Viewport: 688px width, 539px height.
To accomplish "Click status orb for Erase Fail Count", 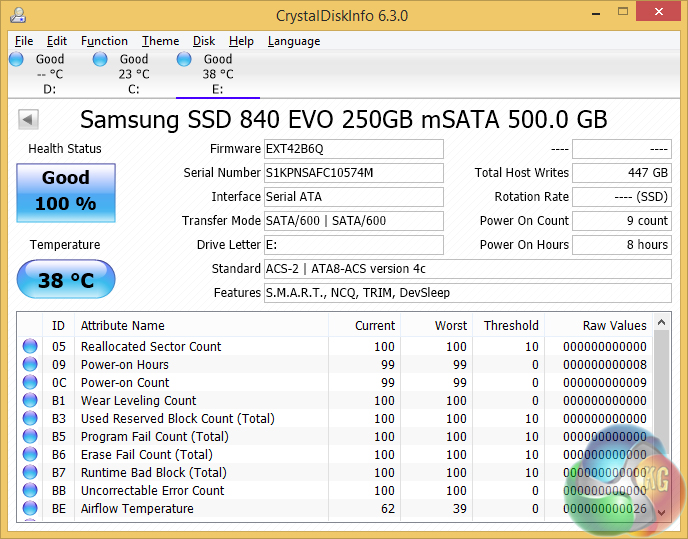I will click(x=30, y=455).
